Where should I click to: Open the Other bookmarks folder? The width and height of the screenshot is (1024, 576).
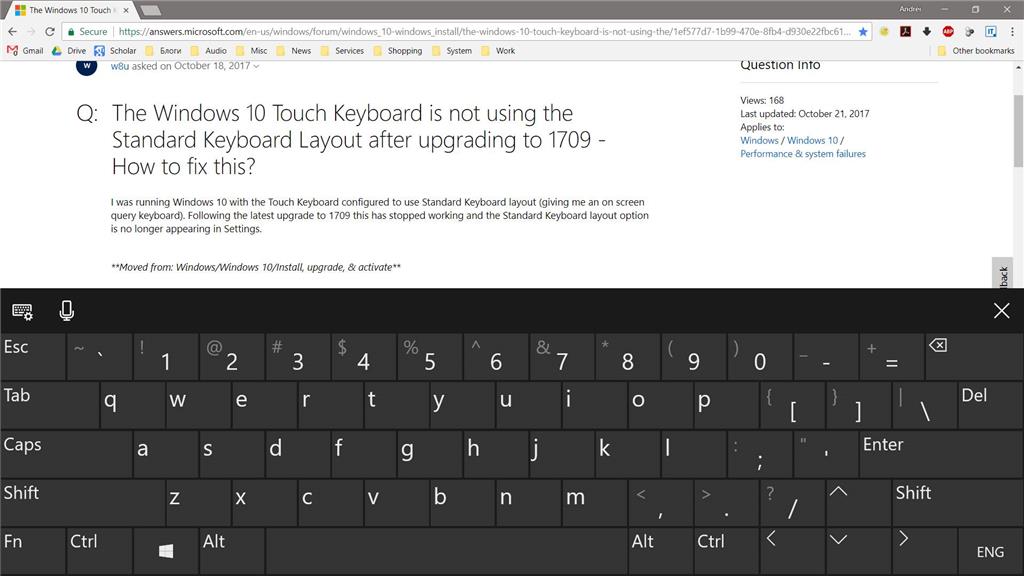coord(976,50)
